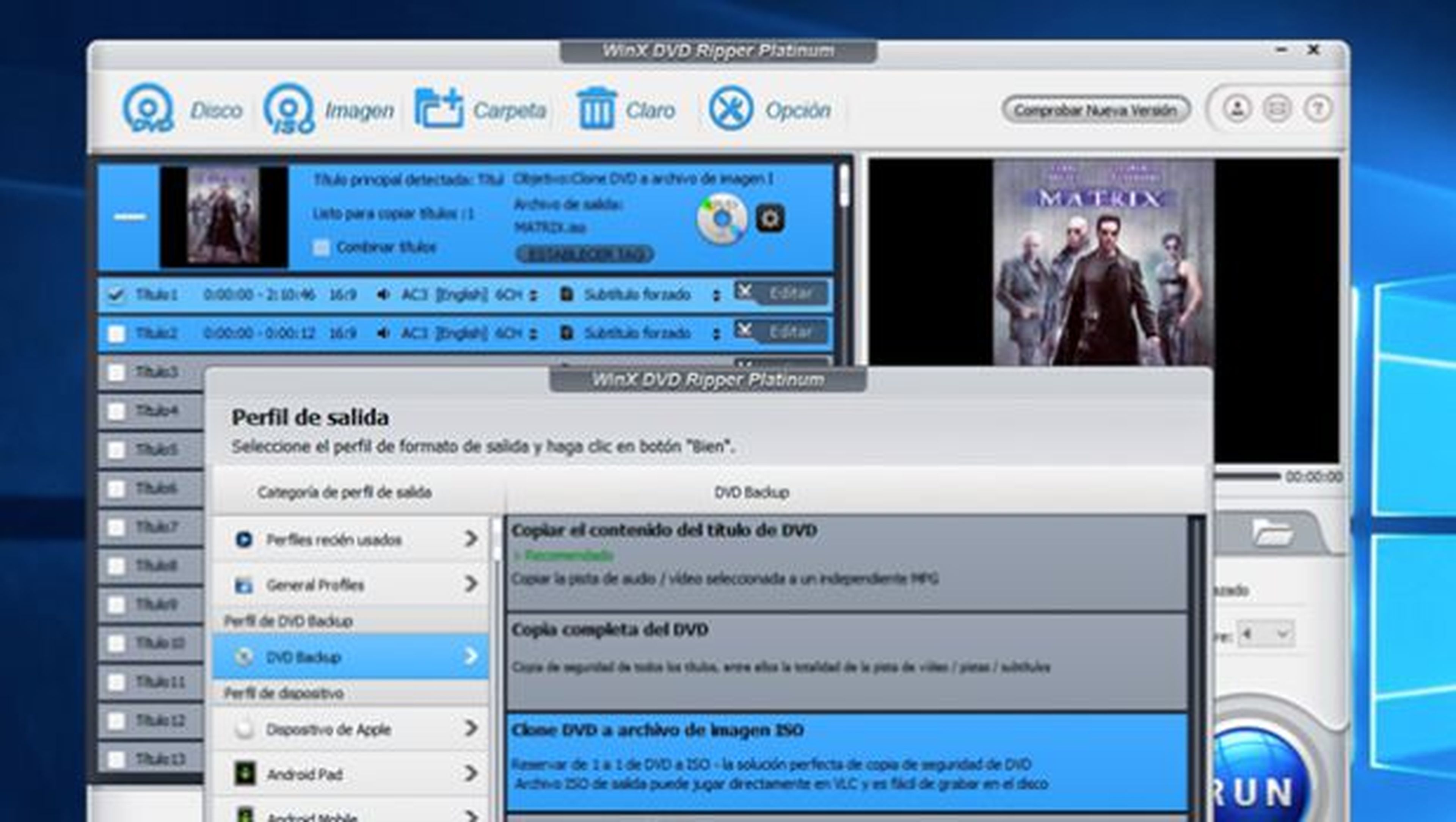The width and height of the screenshot is (1456, 822).
Task: Select the Perfiles recién usados category
Action: 350,539
